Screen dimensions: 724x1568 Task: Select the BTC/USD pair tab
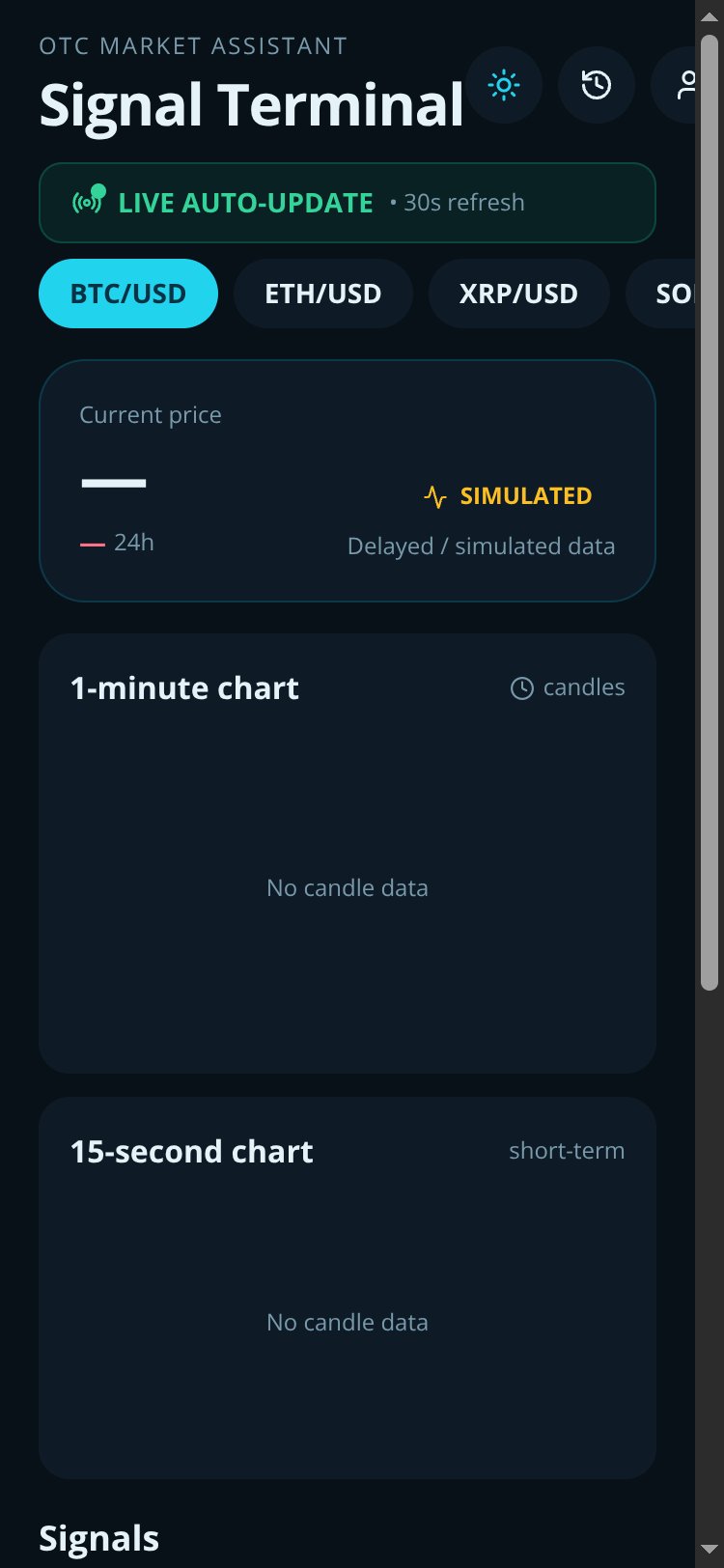tap(128, 294)
